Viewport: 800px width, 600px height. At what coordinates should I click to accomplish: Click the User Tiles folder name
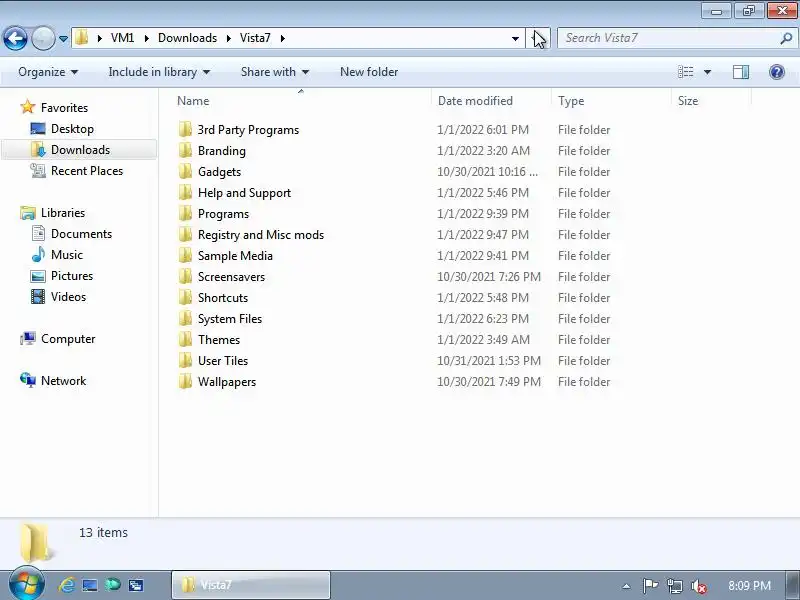click(223, 361)
